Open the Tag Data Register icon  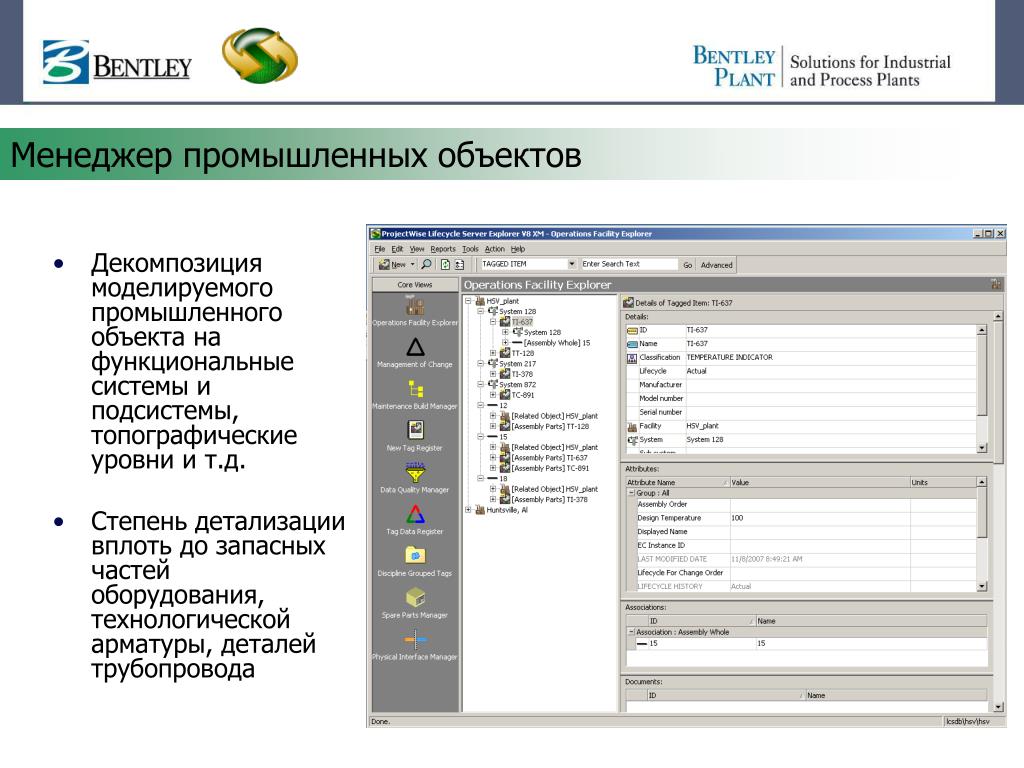pyautogui.click(x=415, y=514)
